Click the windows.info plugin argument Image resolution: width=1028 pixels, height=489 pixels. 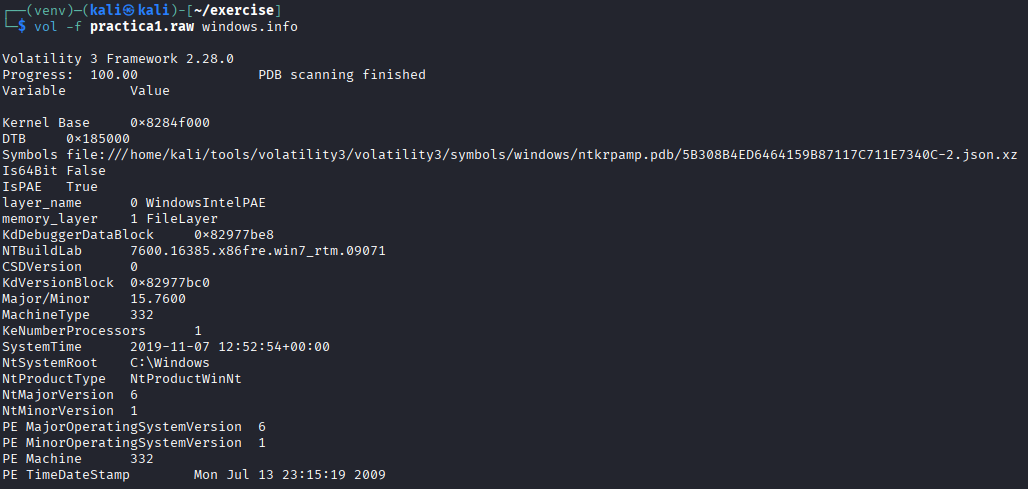point(249,26)
